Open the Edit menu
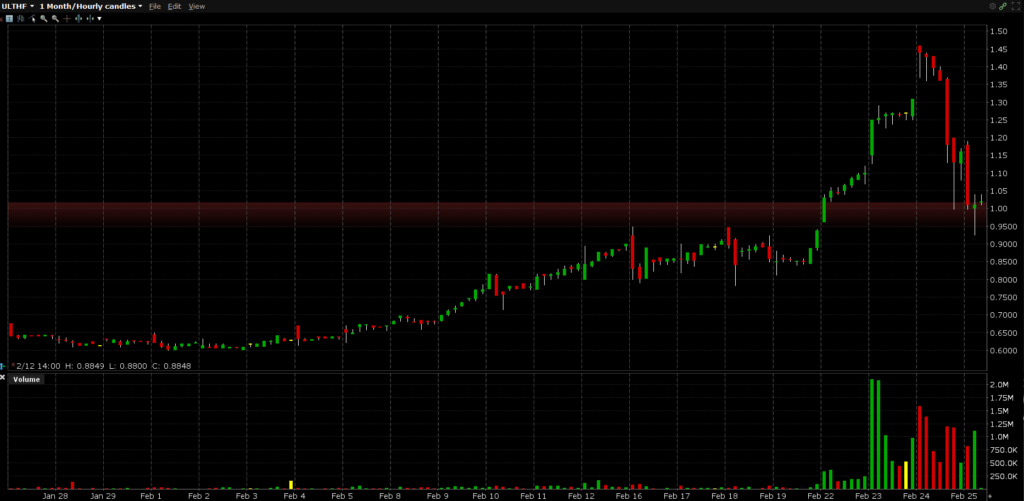1024x501 pixels. 174,6
